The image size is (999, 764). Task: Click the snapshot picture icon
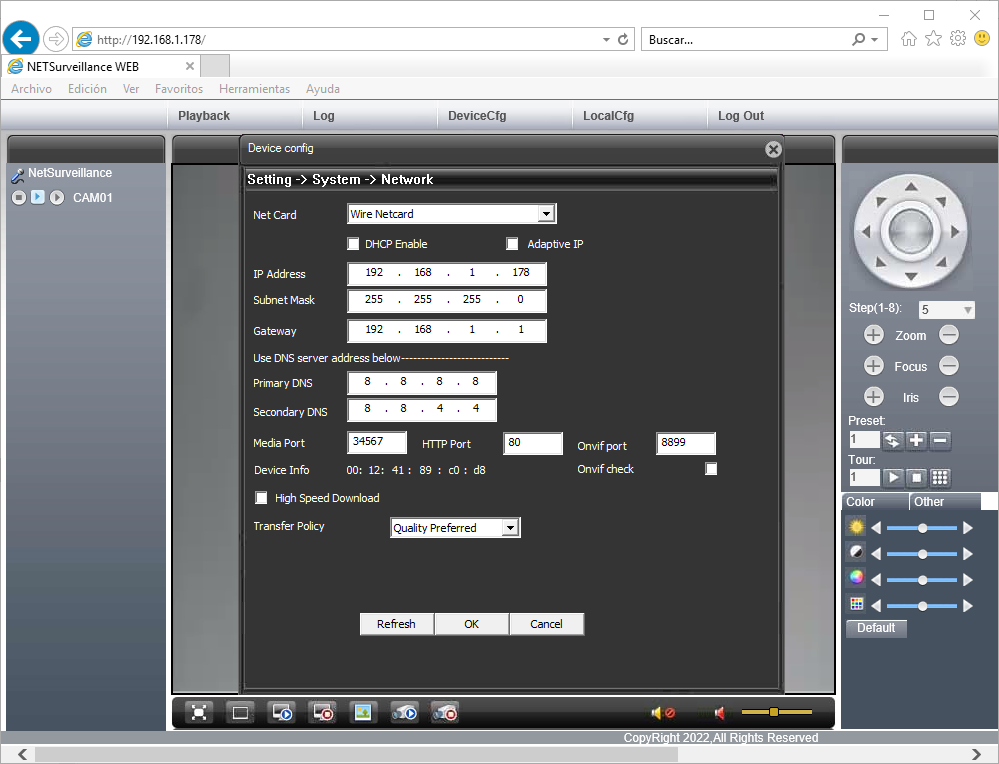tap(363, 712)
